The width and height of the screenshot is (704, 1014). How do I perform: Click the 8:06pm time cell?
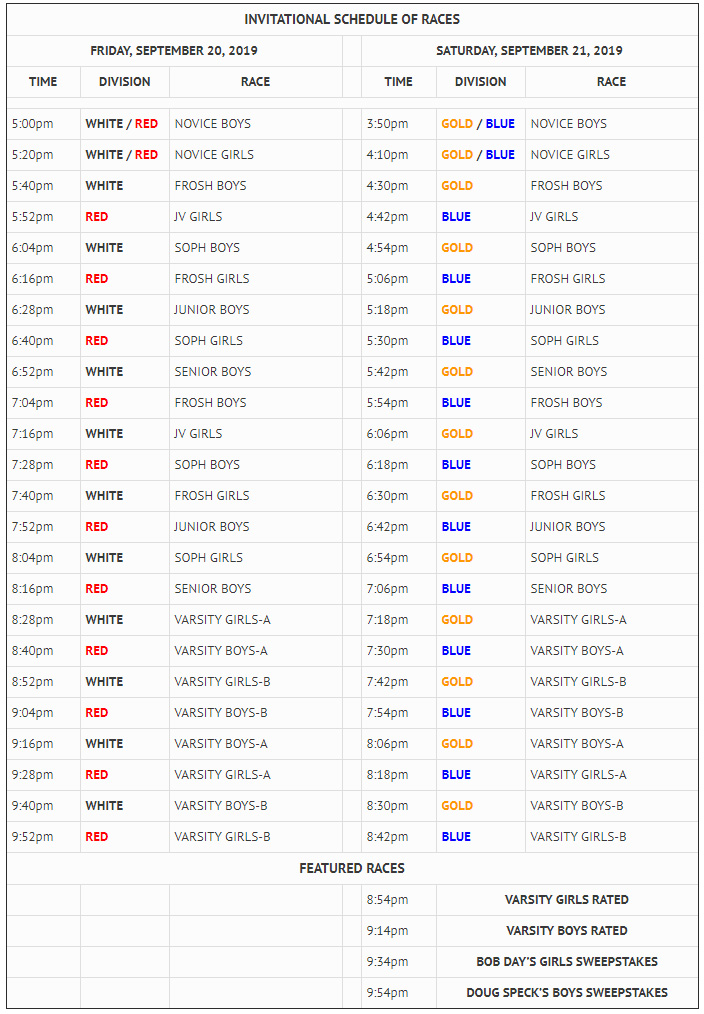point(399,744)
